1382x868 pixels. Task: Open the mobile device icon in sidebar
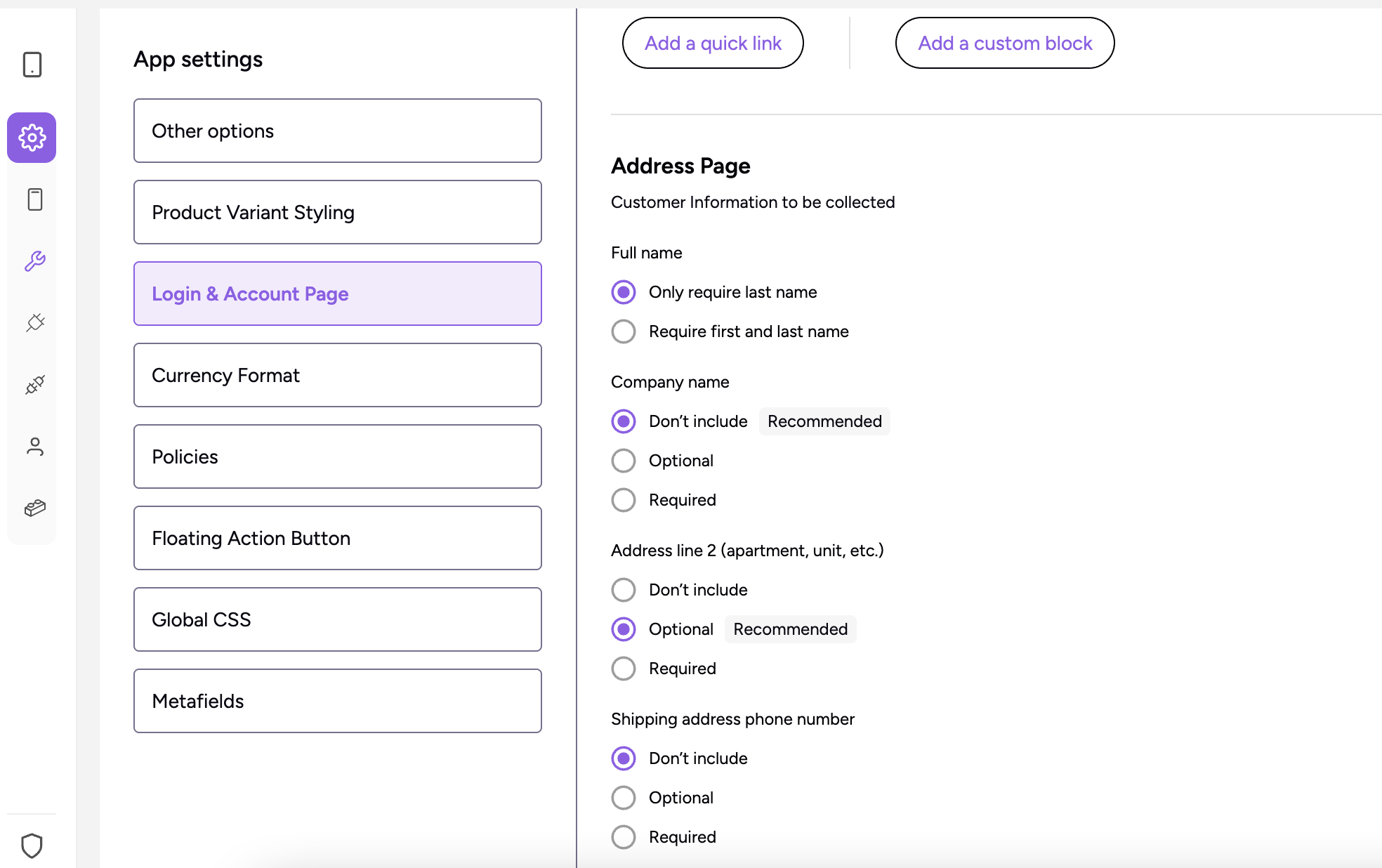[32, 65]
